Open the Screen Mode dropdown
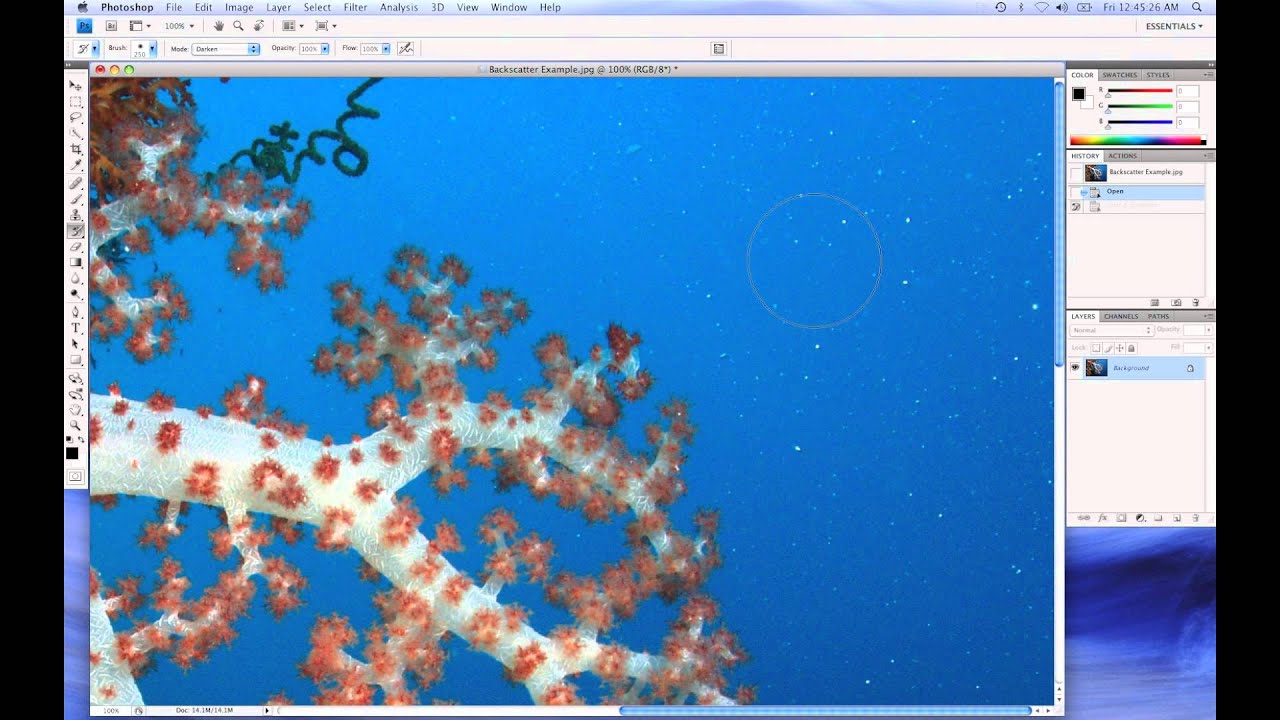This screenshot has height=720, width=1280. click(x=326, y=25)
